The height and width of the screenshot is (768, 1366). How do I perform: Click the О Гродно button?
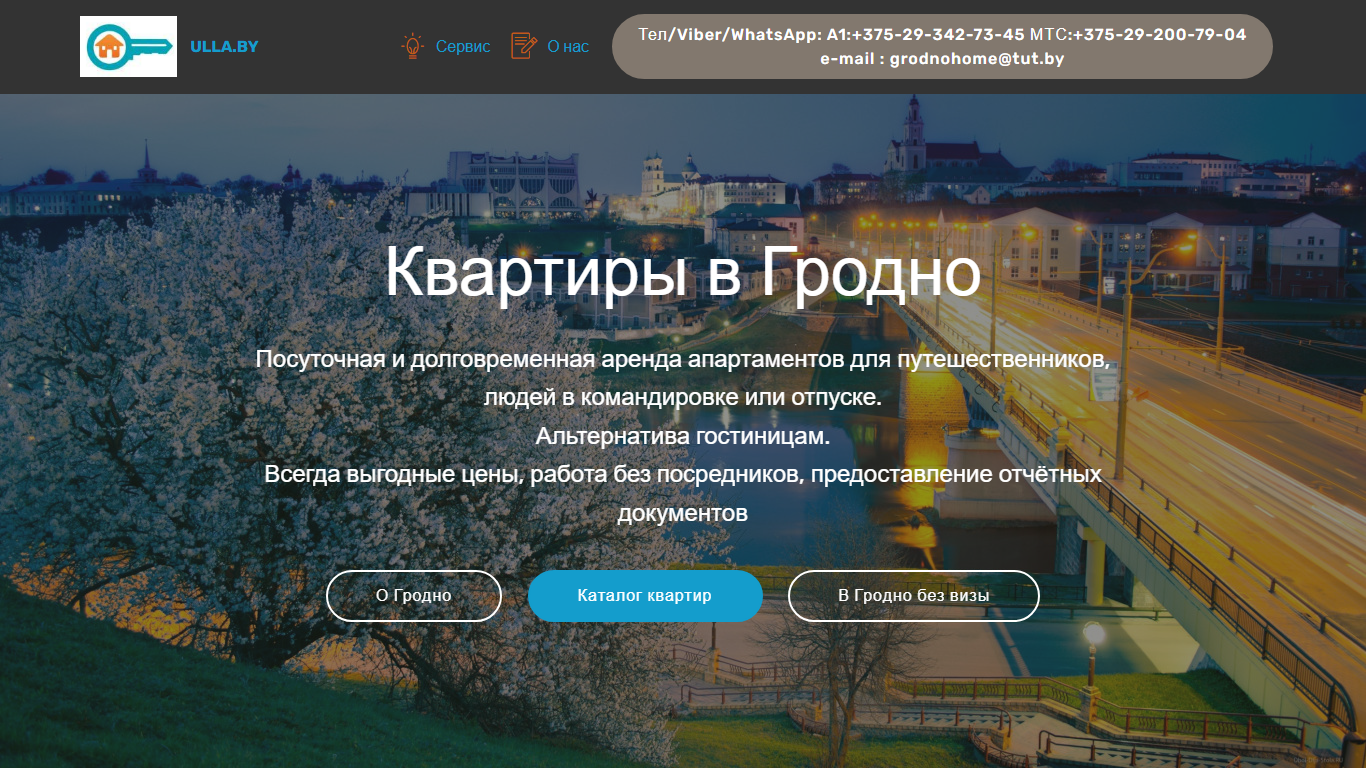click(414, 596)
